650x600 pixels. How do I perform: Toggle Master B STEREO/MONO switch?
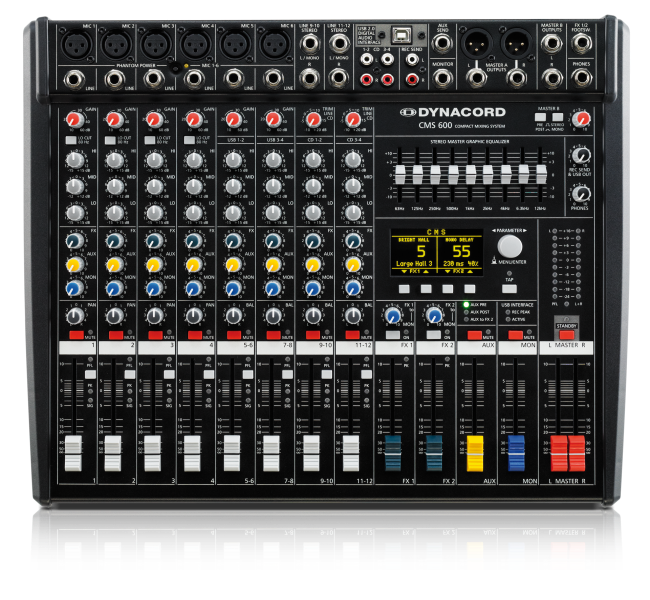coord(558,117)
